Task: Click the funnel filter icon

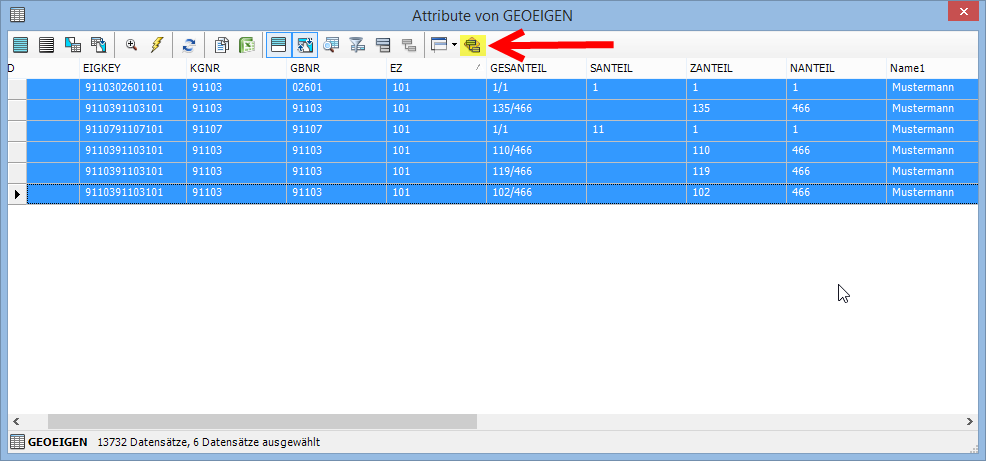Action: click(357, 45)
